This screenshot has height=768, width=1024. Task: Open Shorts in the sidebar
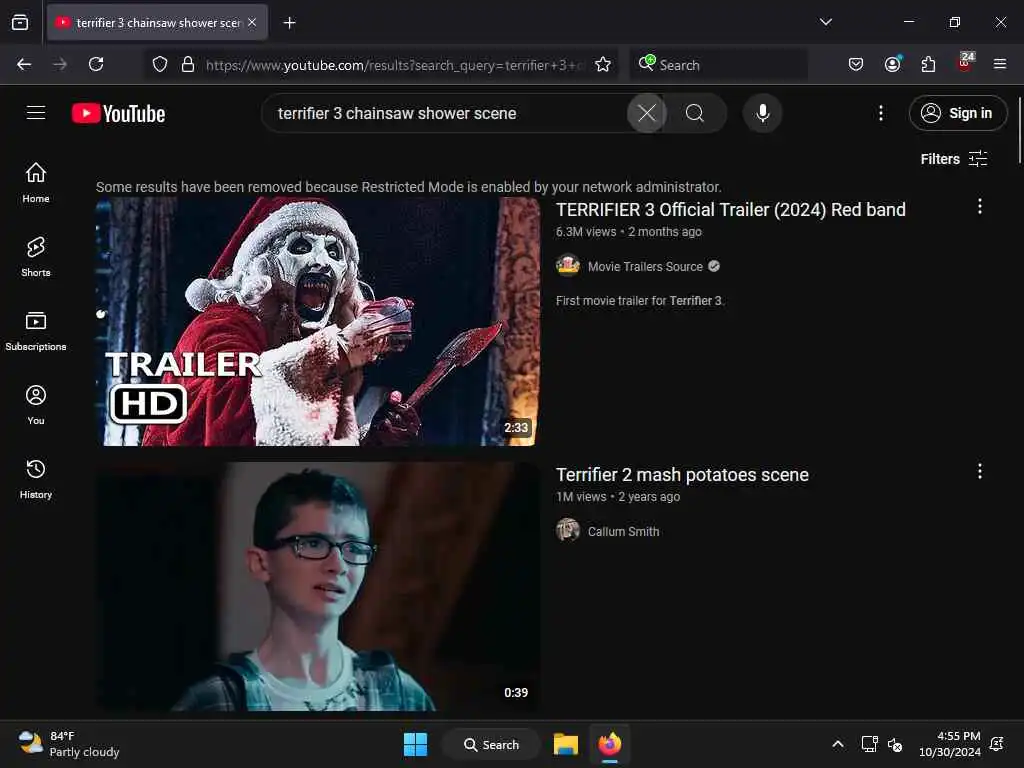click(36, 257)
